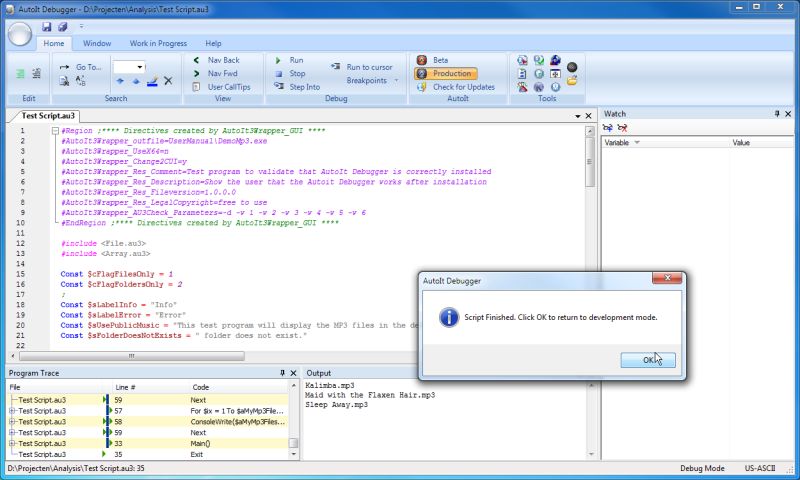Image resolution: width=800 pixels, height=480 pixels.
Task: Click the window-frame icon in the Tools group middle row
Action: pyautogui.click(x=555, y=73)
